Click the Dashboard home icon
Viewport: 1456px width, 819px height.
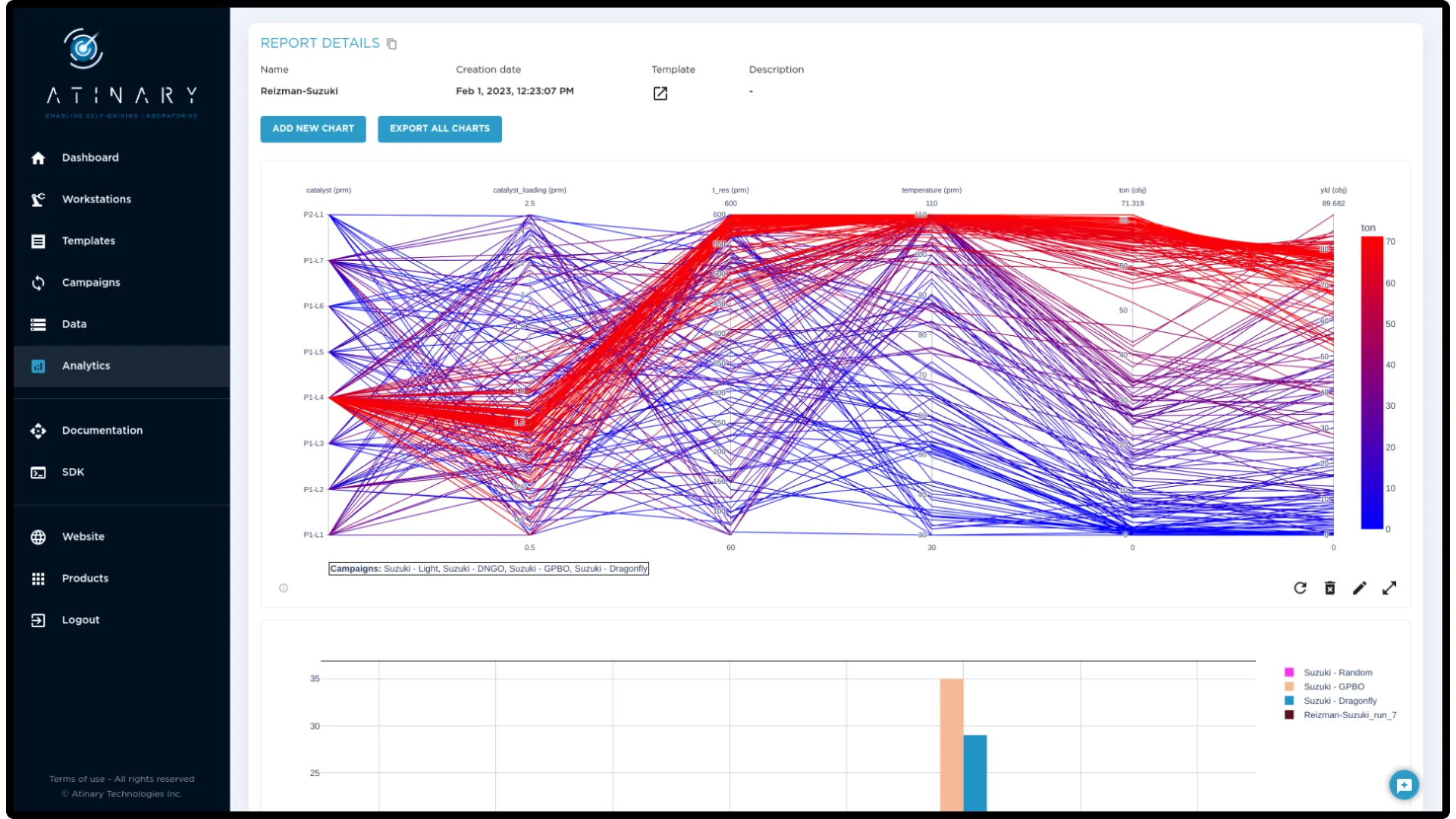click(x=38, y=158)
